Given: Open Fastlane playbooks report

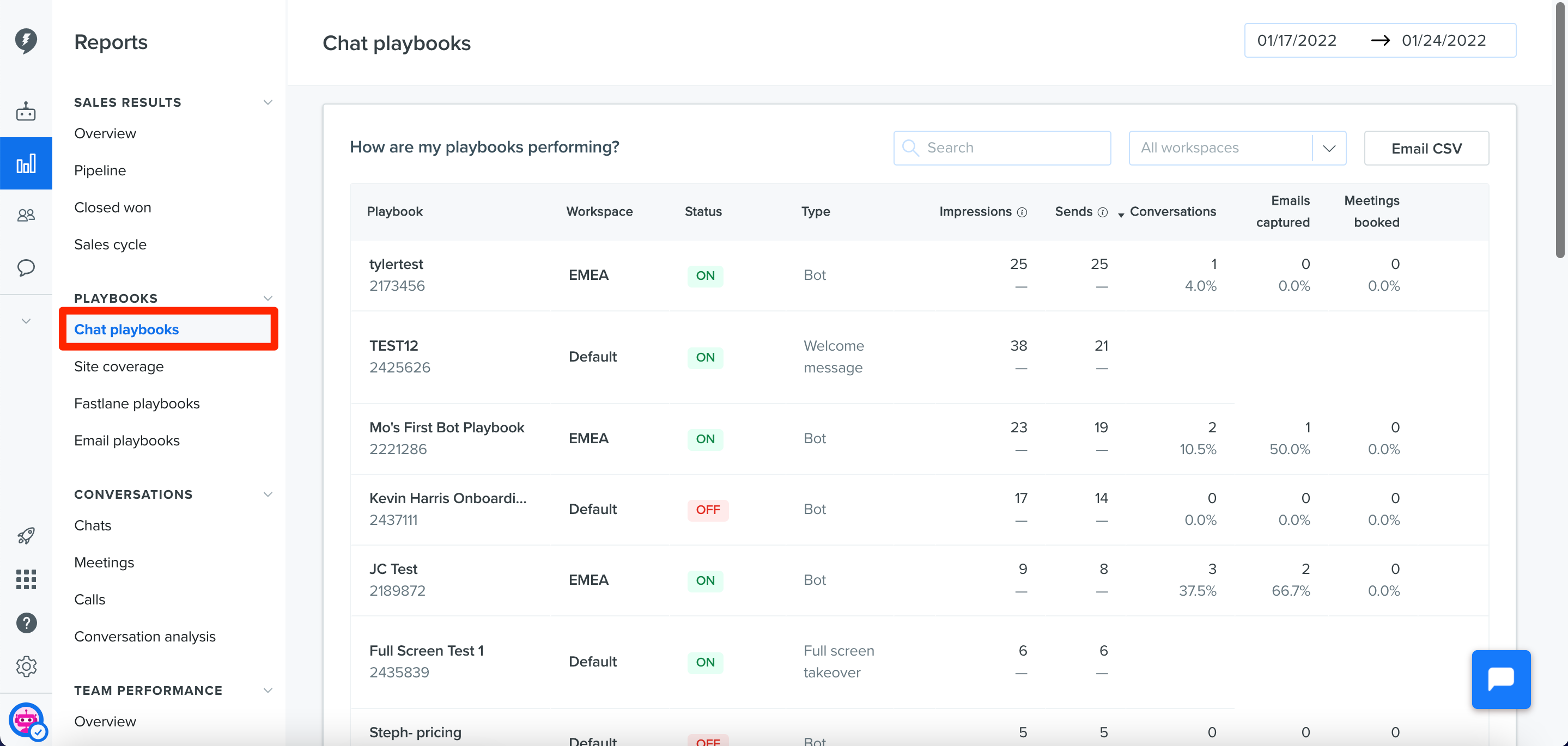Looking at the screenshot, I should click(137, 403).
